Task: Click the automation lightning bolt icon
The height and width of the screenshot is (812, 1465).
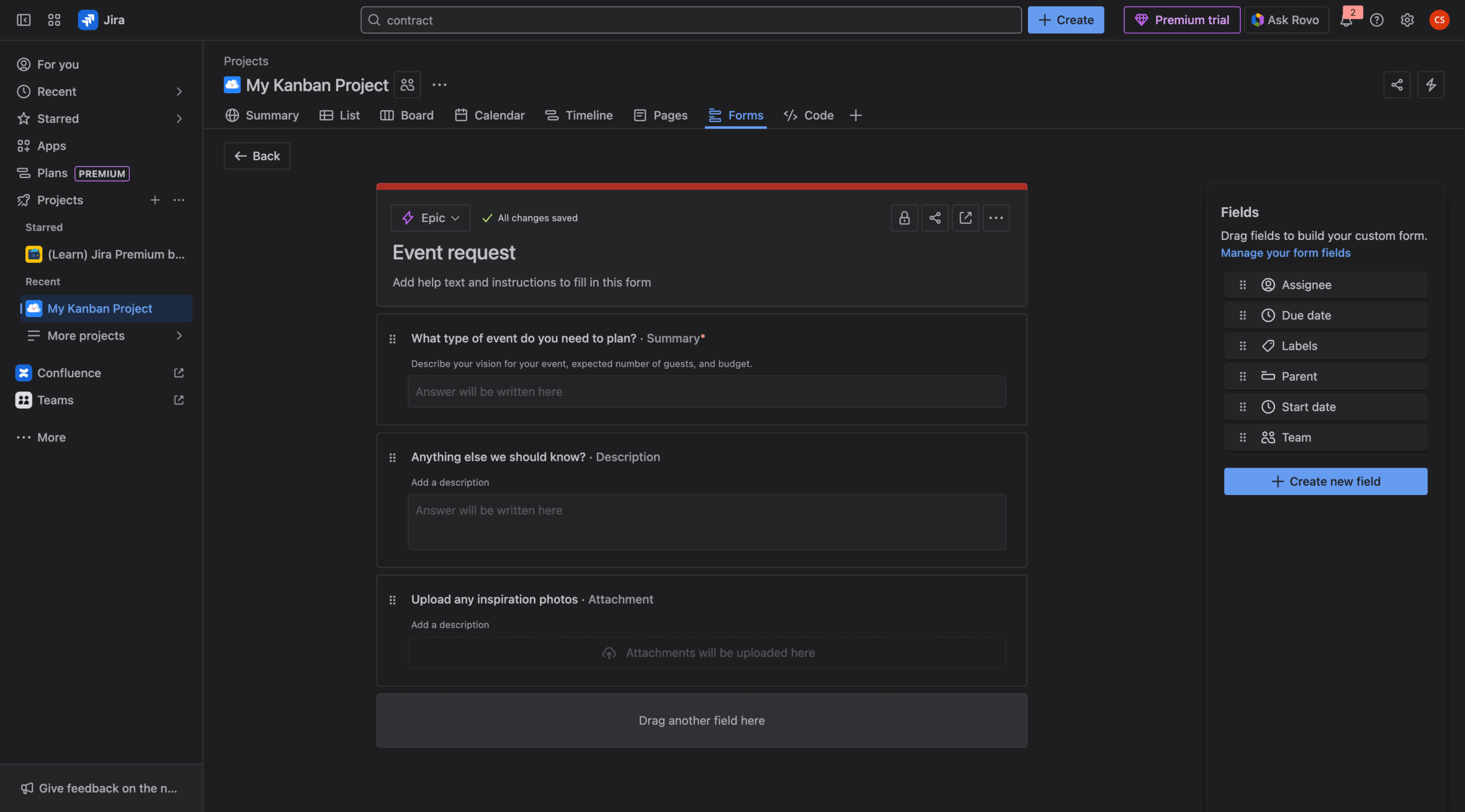Action: click(x=1432, y=84)
